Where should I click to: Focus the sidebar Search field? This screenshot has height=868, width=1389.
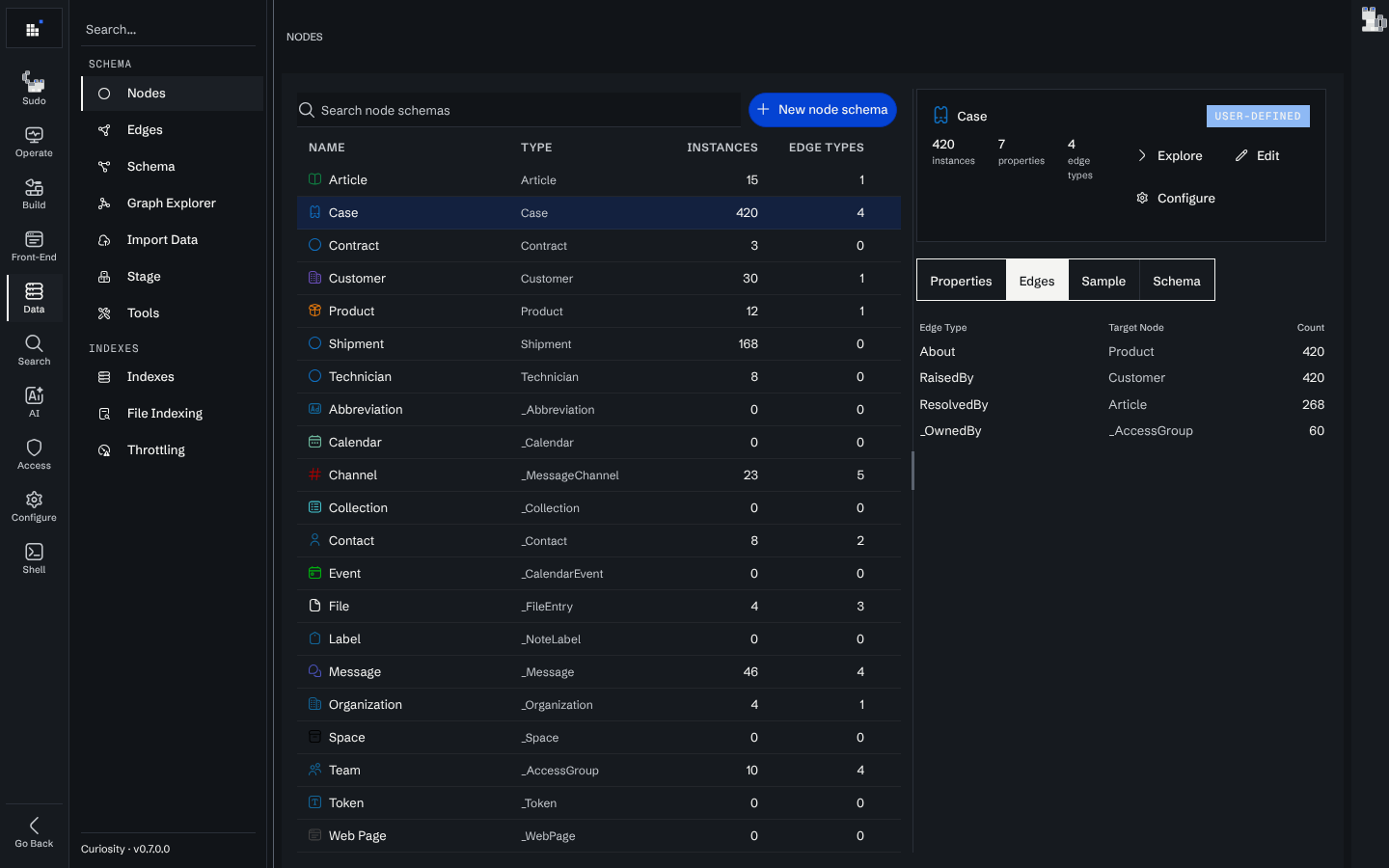pyautogui.click(x=169, y=29)
